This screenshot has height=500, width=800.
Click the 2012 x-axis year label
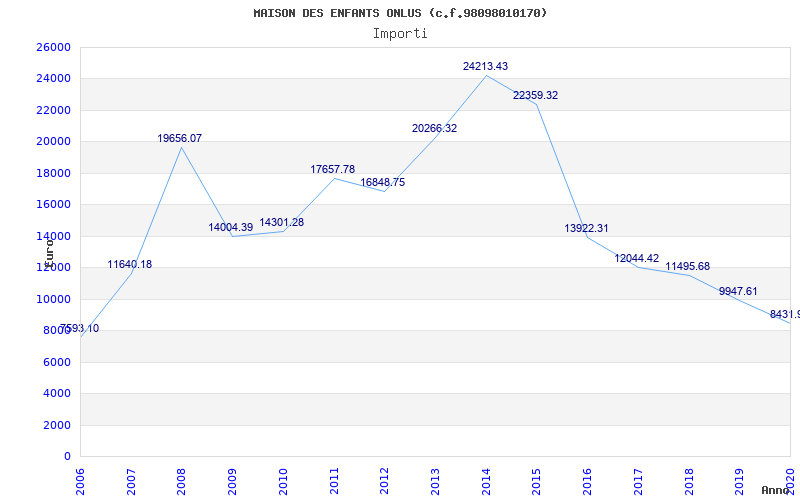[x=384, y=481]
